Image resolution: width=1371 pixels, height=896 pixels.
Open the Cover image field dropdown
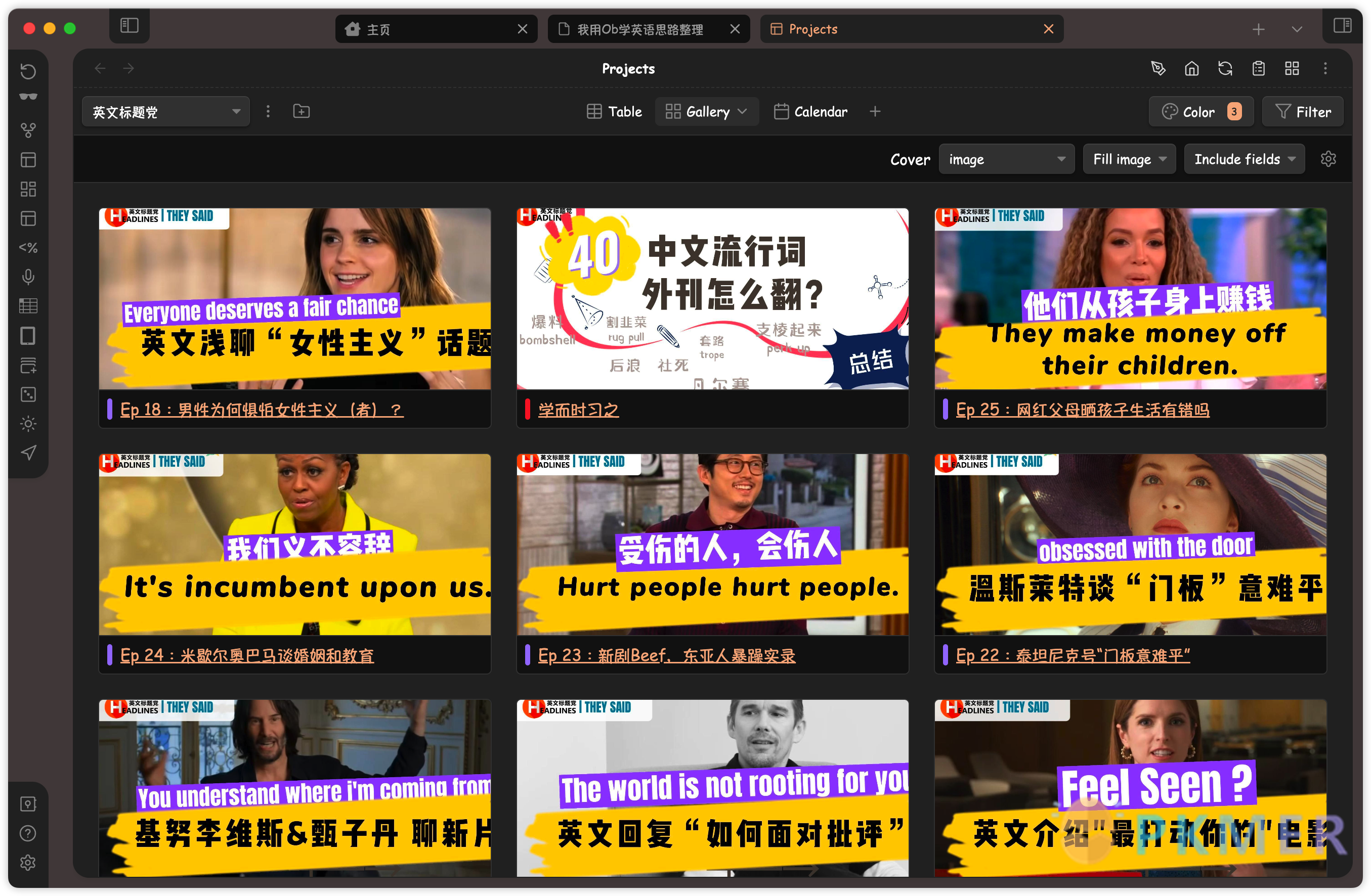tap(1006, 159)
